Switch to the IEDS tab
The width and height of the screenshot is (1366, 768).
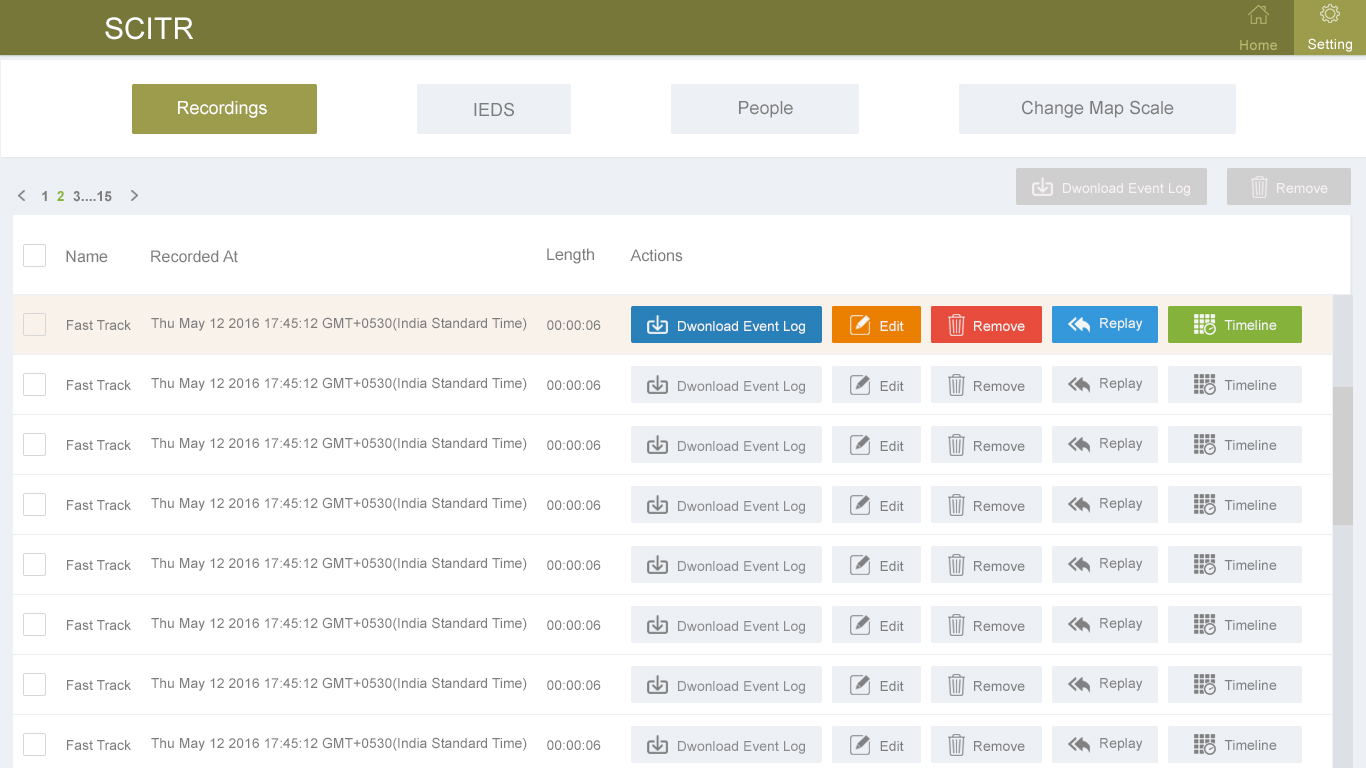coord(494,109)
